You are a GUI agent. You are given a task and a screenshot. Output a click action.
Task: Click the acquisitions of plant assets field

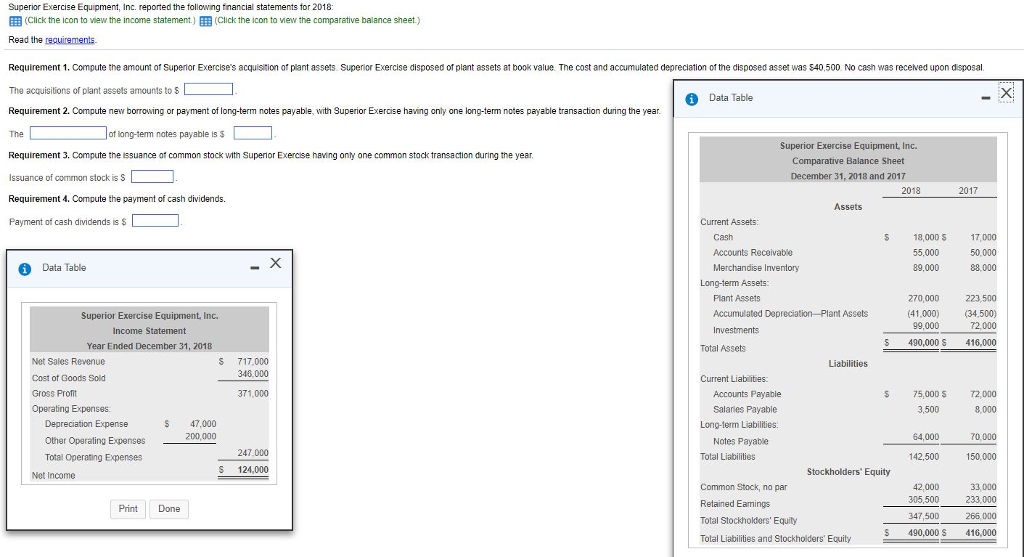click(x=209, y=89)
